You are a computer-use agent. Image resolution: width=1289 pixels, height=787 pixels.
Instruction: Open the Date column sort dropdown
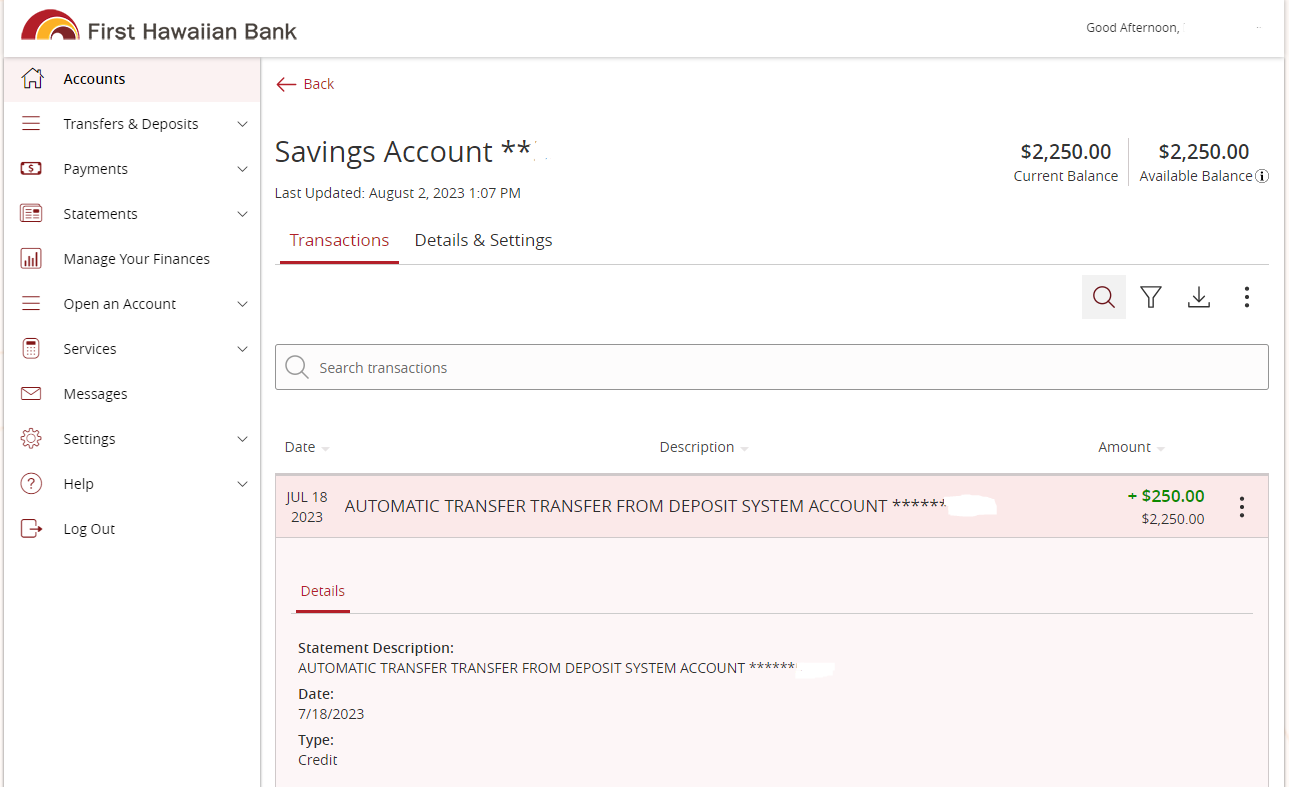coord(327,447)
